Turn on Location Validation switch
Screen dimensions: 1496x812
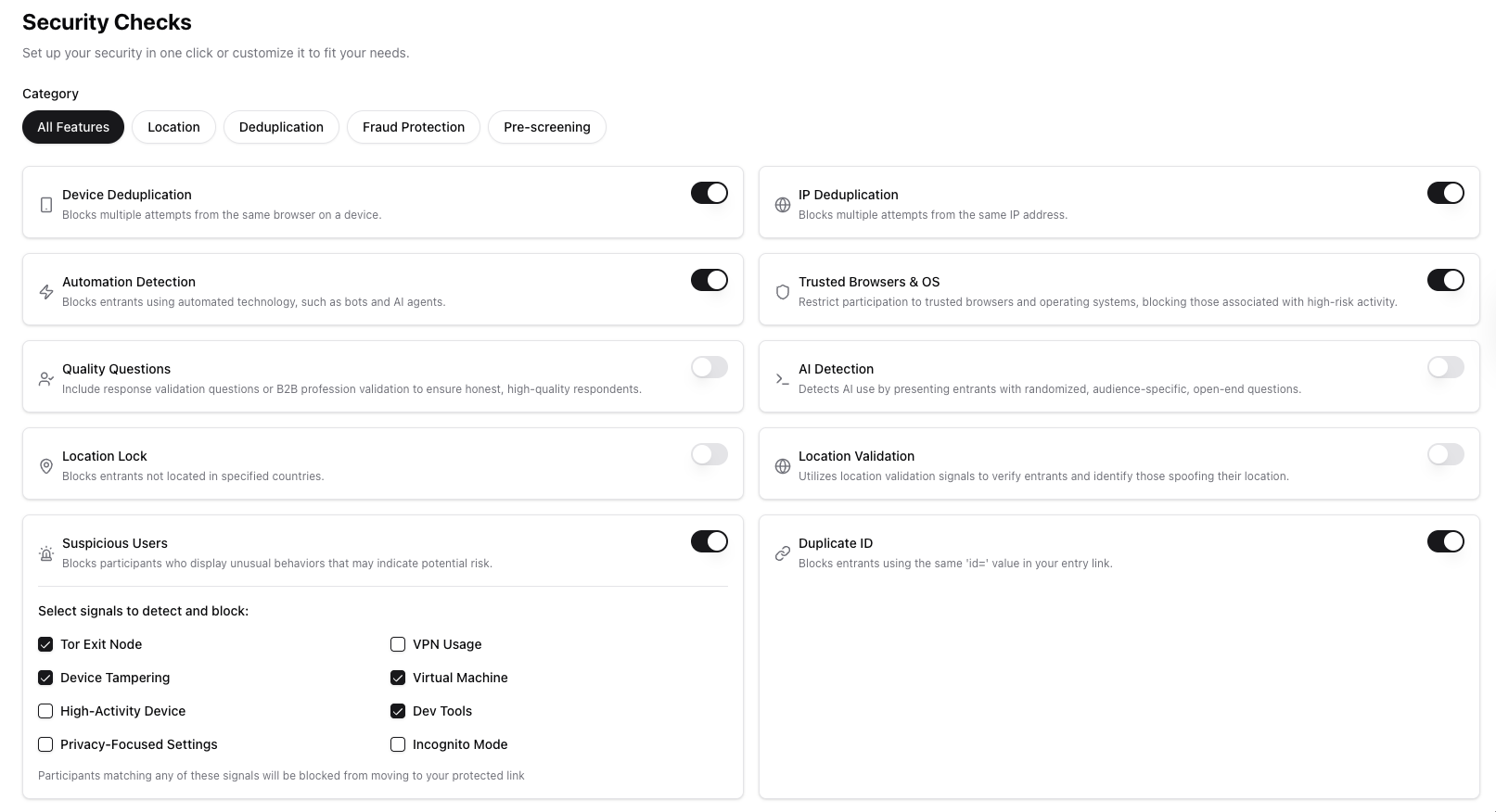click(x=1446, y=454)
